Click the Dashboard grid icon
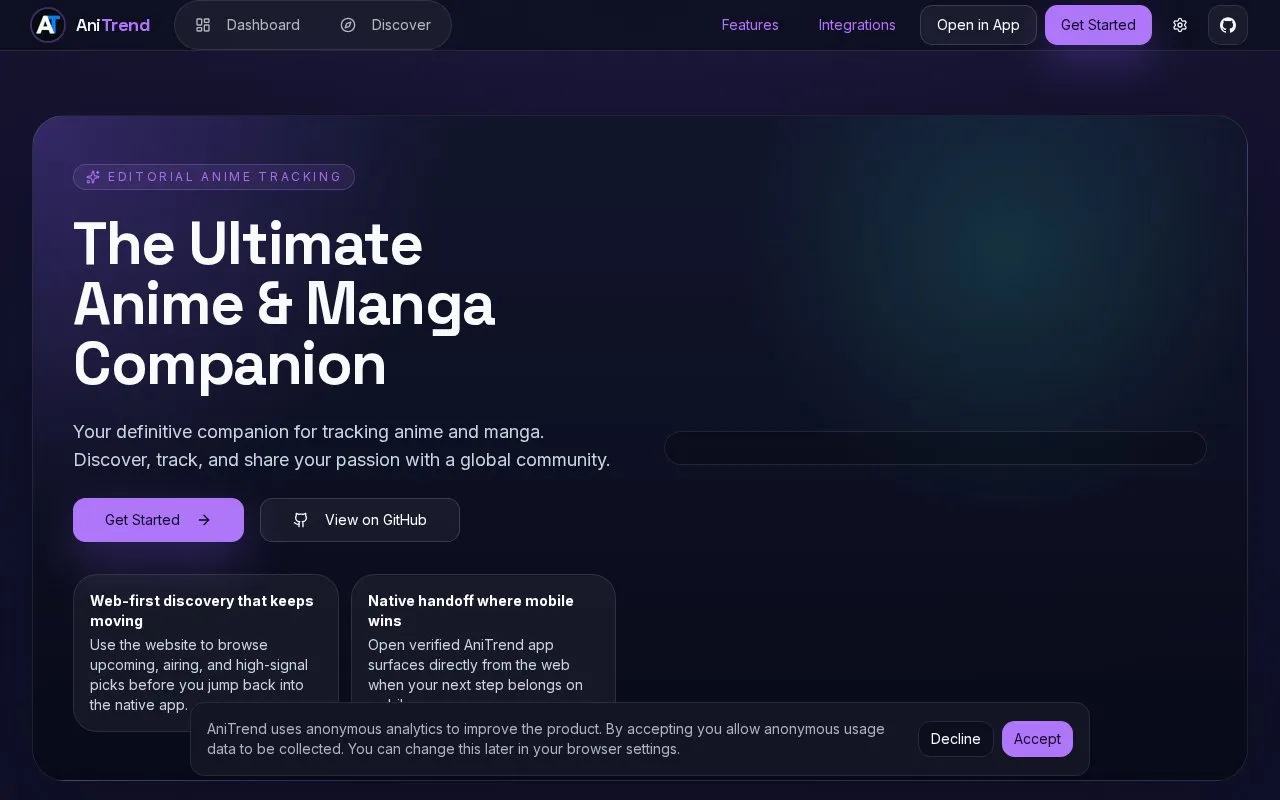Image resolution: width=1280 pixels, height=800 pixels. point(203,25)
